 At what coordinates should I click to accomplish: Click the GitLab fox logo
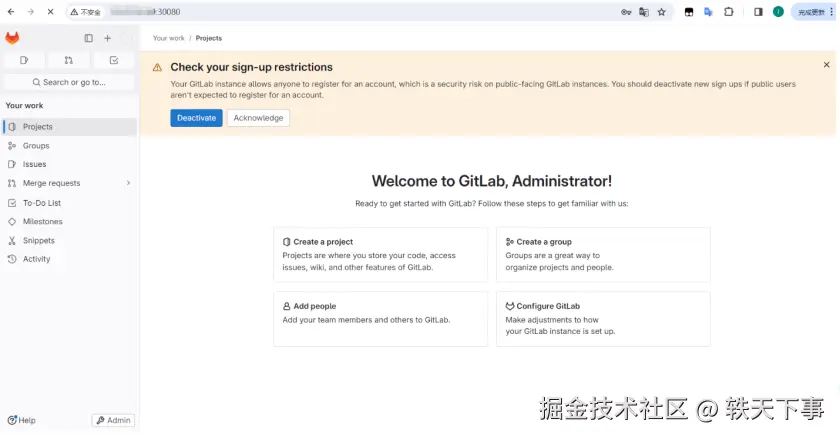pos(12,38)
